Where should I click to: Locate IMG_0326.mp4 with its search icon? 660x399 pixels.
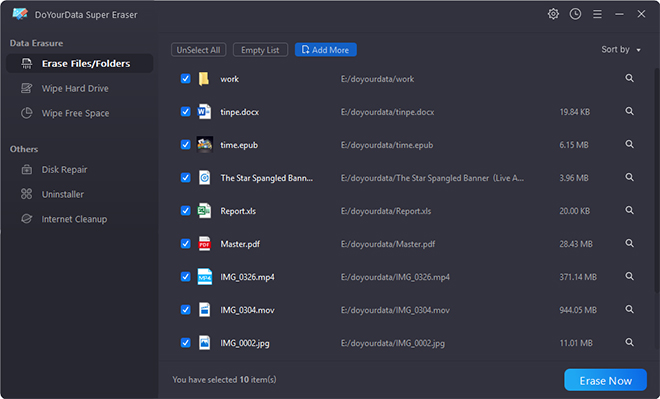(629, 276)
